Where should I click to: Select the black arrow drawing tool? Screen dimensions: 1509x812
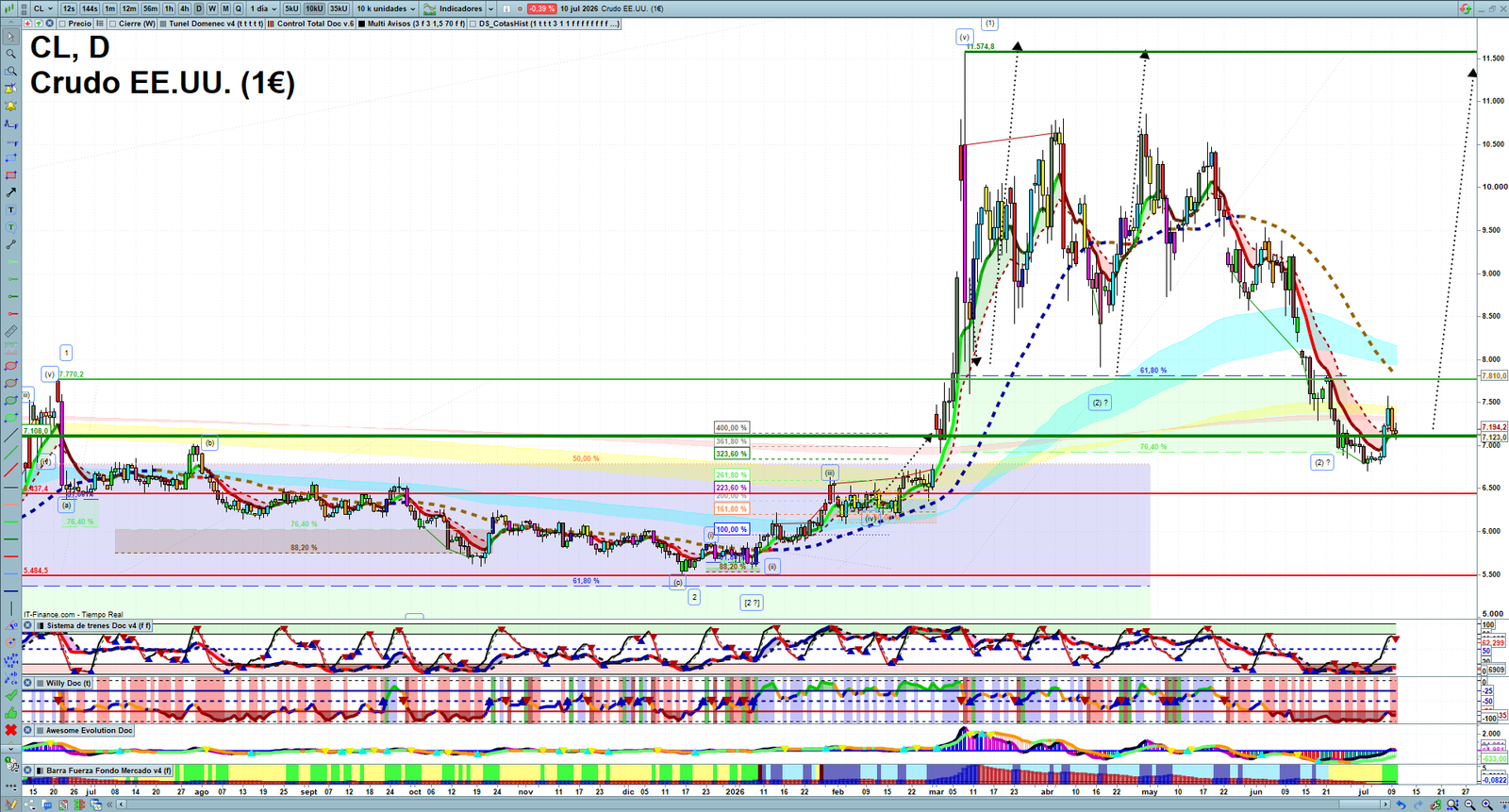click(10, 192)
